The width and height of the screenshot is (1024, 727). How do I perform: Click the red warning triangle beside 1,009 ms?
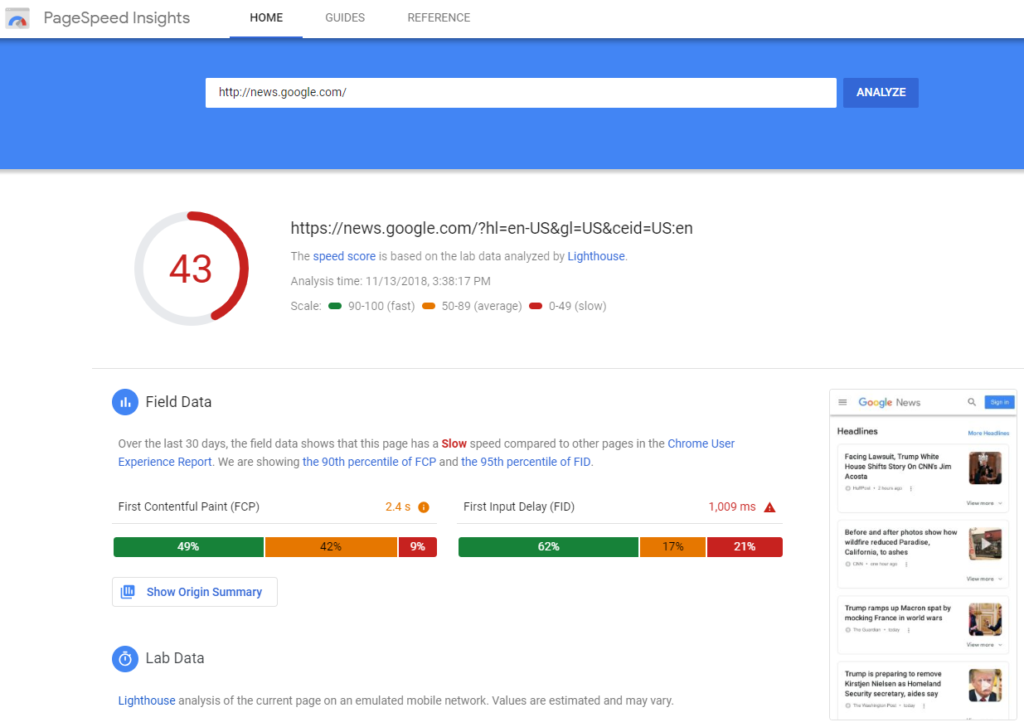[770, 508]
